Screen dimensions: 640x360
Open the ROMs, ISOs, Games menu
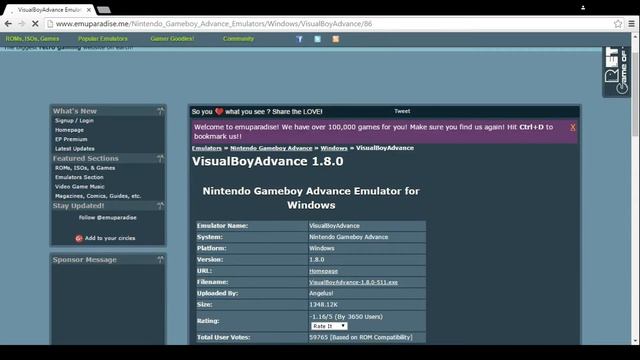point(32,39)
